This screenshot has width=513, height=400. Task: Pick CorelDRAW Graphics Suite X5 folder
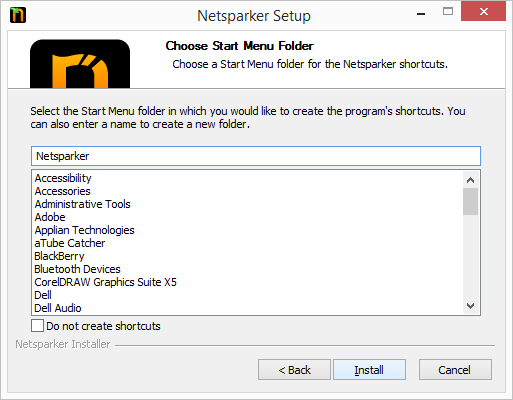[x=106, y=282]
